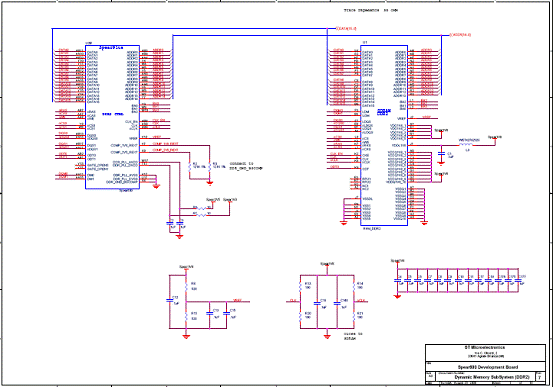
Task: Click ground symbol below the VREF divider
Action: click(x=186, y=337)
